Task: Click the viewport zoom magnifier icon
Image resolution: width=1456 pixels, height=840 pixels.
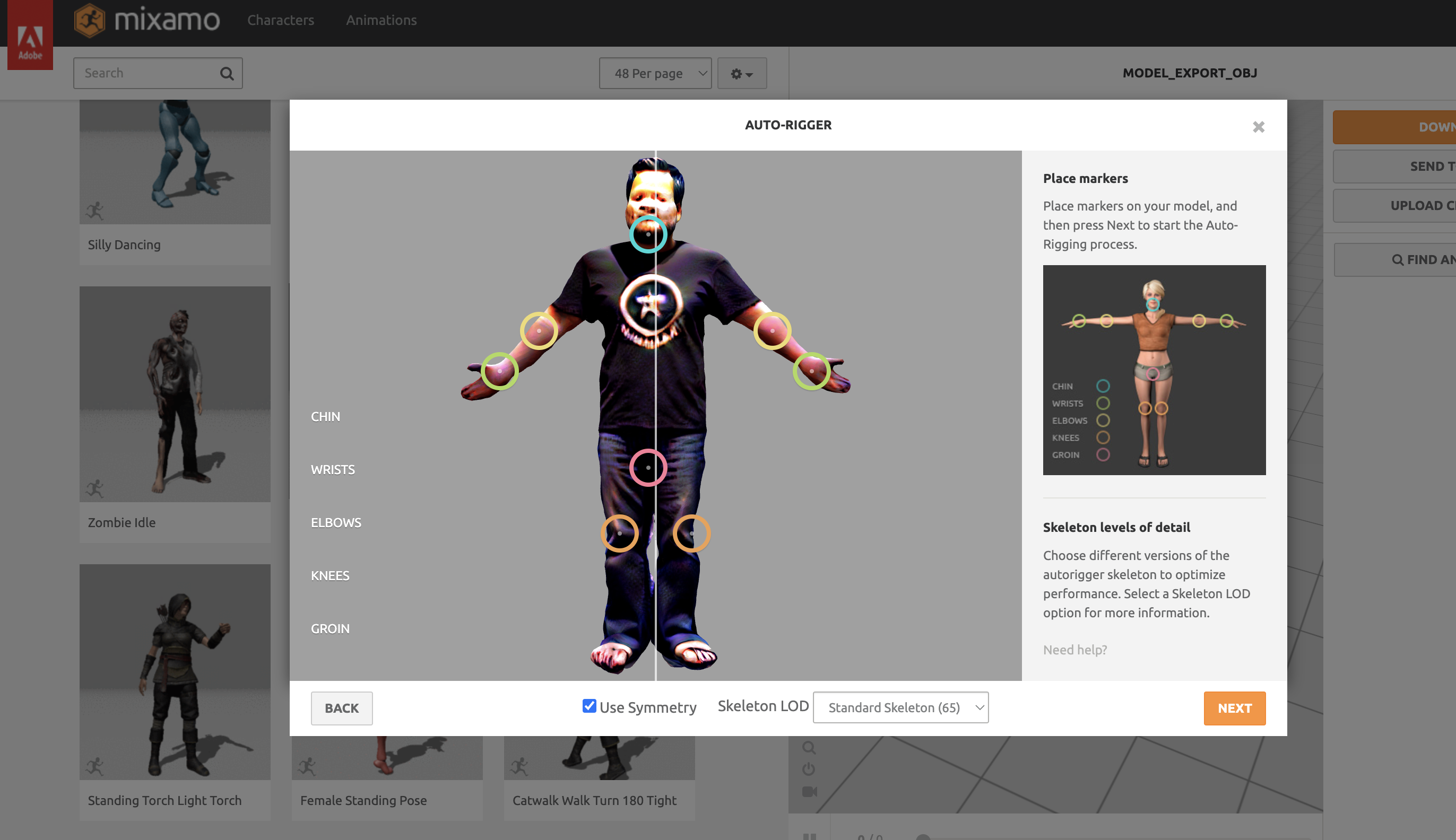Action: (x=809, y=748)
